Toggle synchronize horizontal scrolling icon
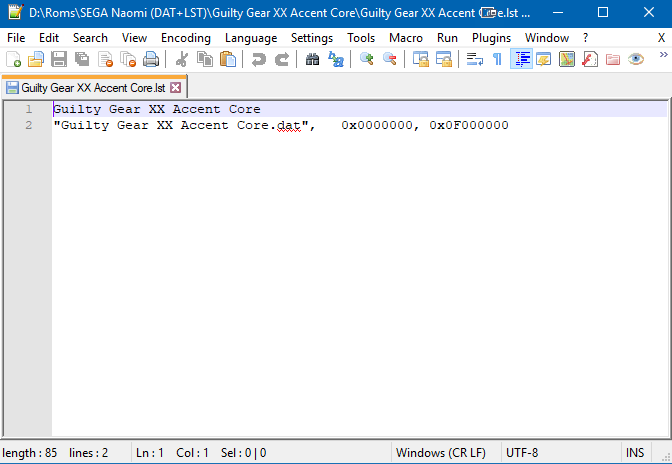 (444, 59)
